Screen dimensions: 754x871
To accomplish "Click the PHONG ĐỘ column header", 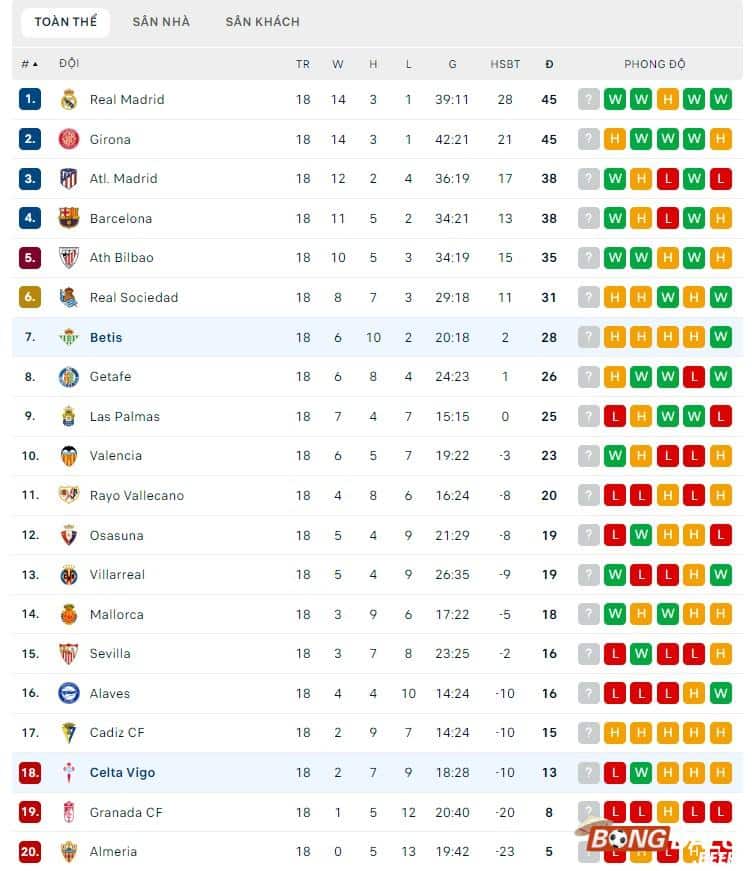I will tap(654, 63).
